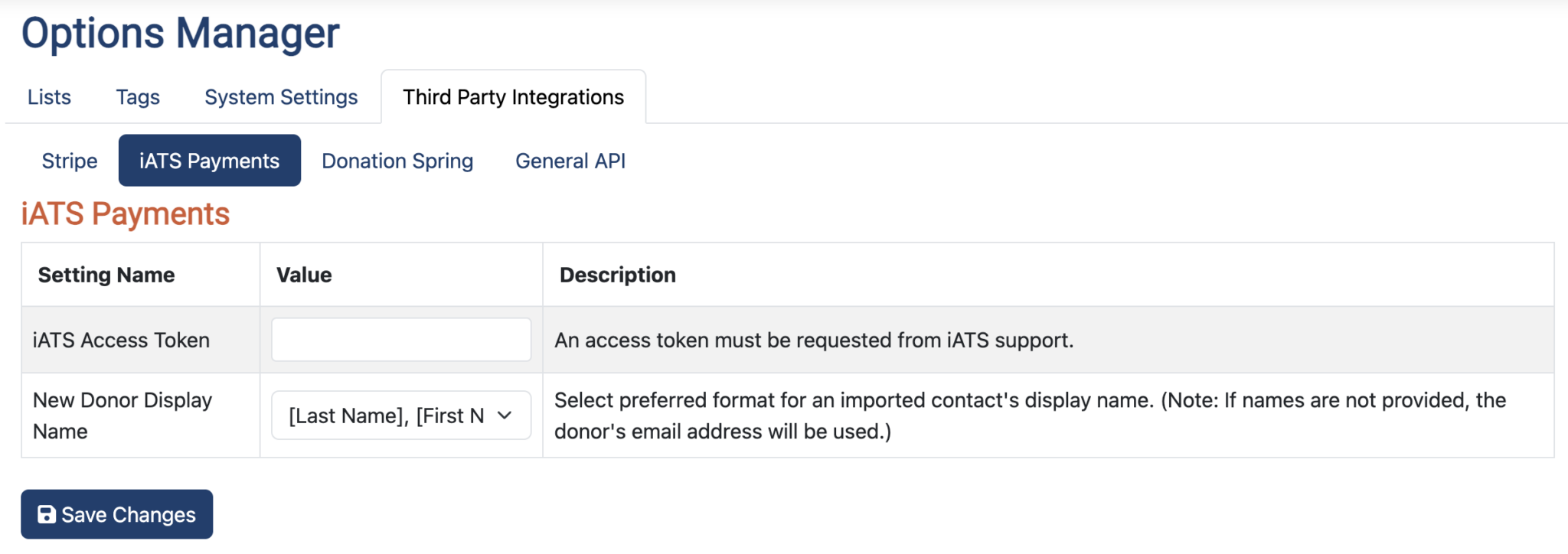This screenshot has width=1568, height=554.
Task: Click inside the iATS Access Token field
Action: [x=400, y=339]
